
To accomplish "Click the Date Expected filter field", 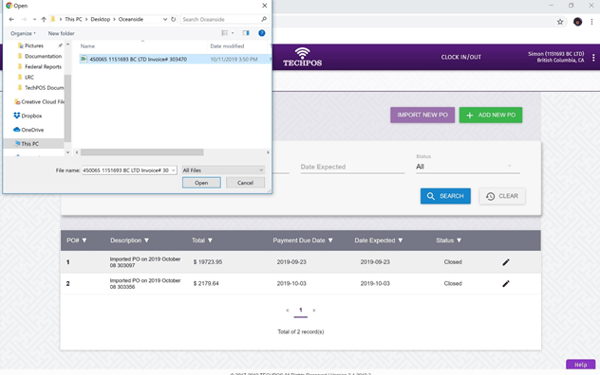I will [x=352, y=167].
